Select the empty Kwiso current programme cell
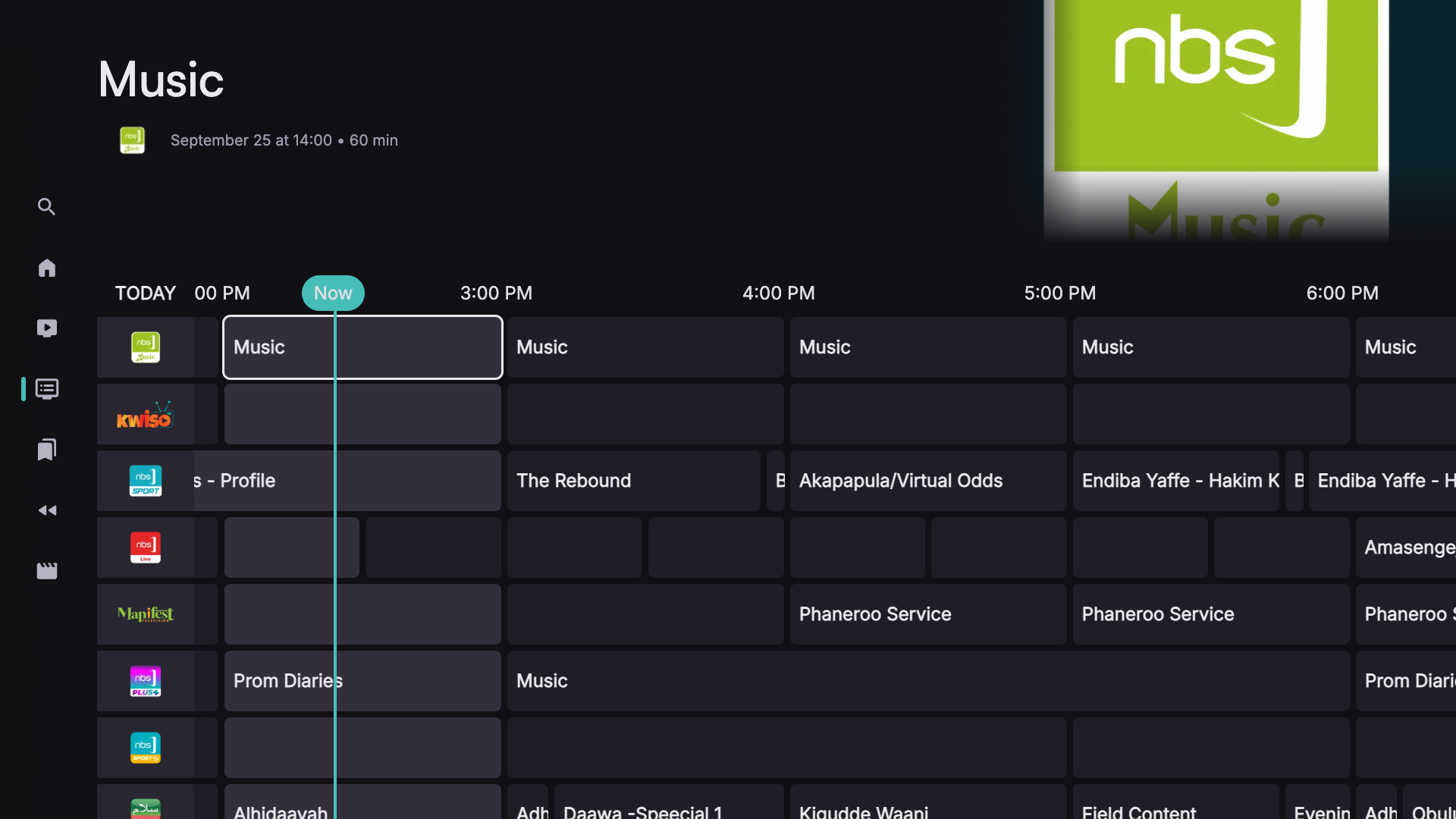 [362, 414]
